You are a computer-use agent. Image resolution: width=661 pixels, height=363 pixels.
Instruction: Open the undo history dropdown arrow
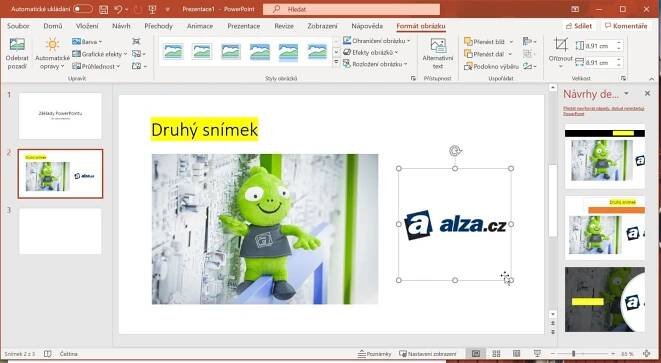126,9
